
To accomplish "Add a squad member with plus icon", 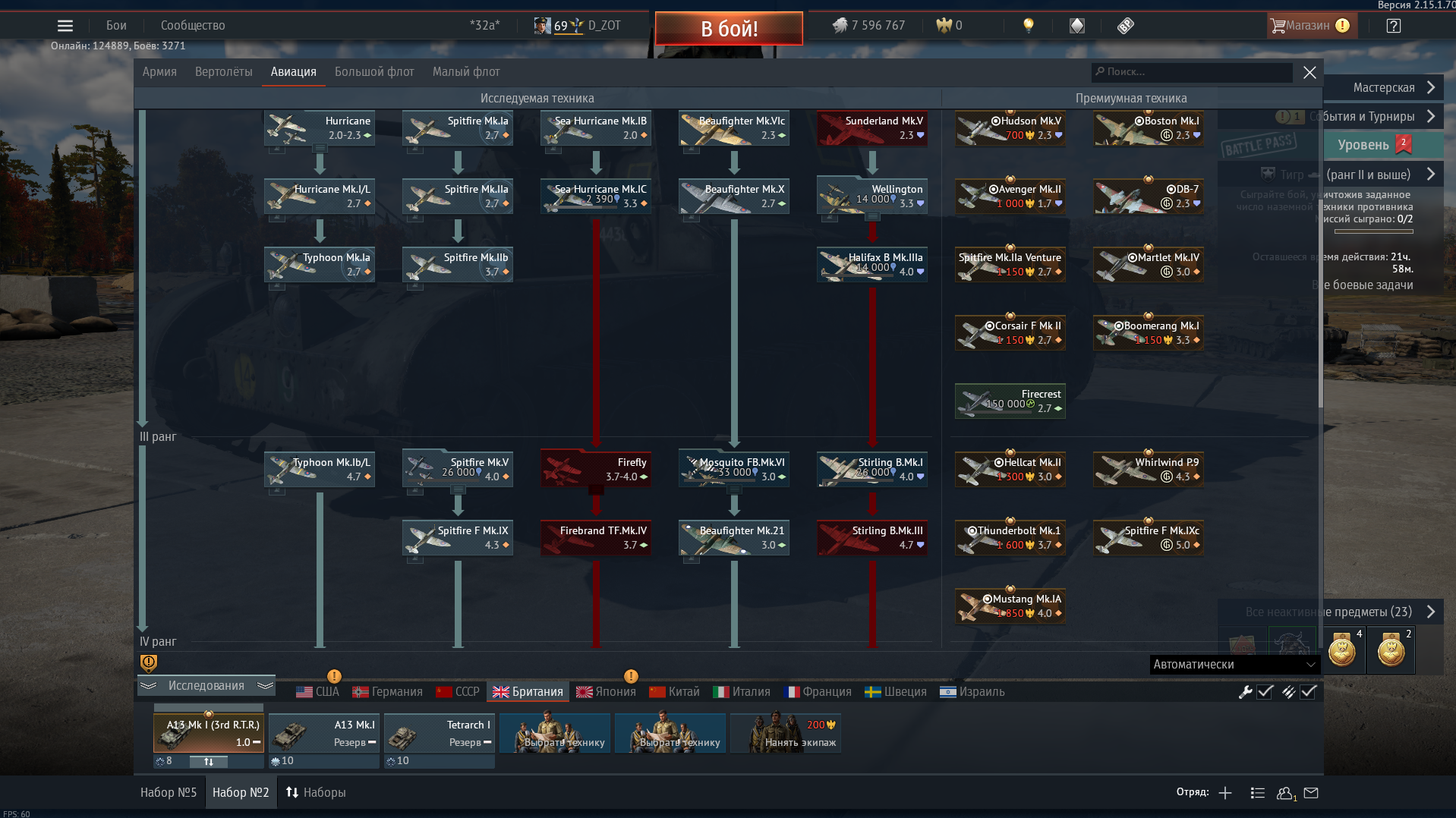I will pyautogui.click(x=1225, y=793).
